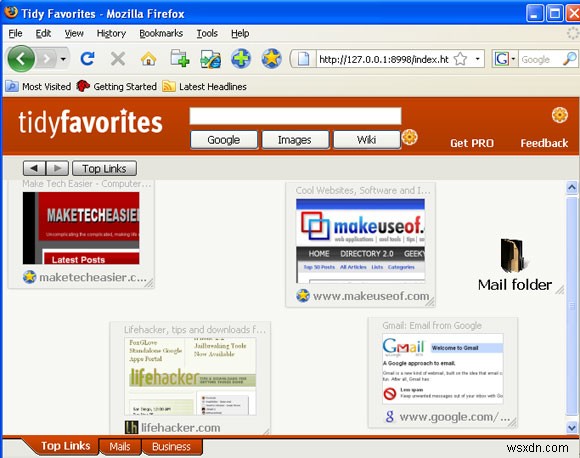Click the magnifier search icon
Image resolution: width=580 pixels, height=458 pixels.
tap(569, 59)
